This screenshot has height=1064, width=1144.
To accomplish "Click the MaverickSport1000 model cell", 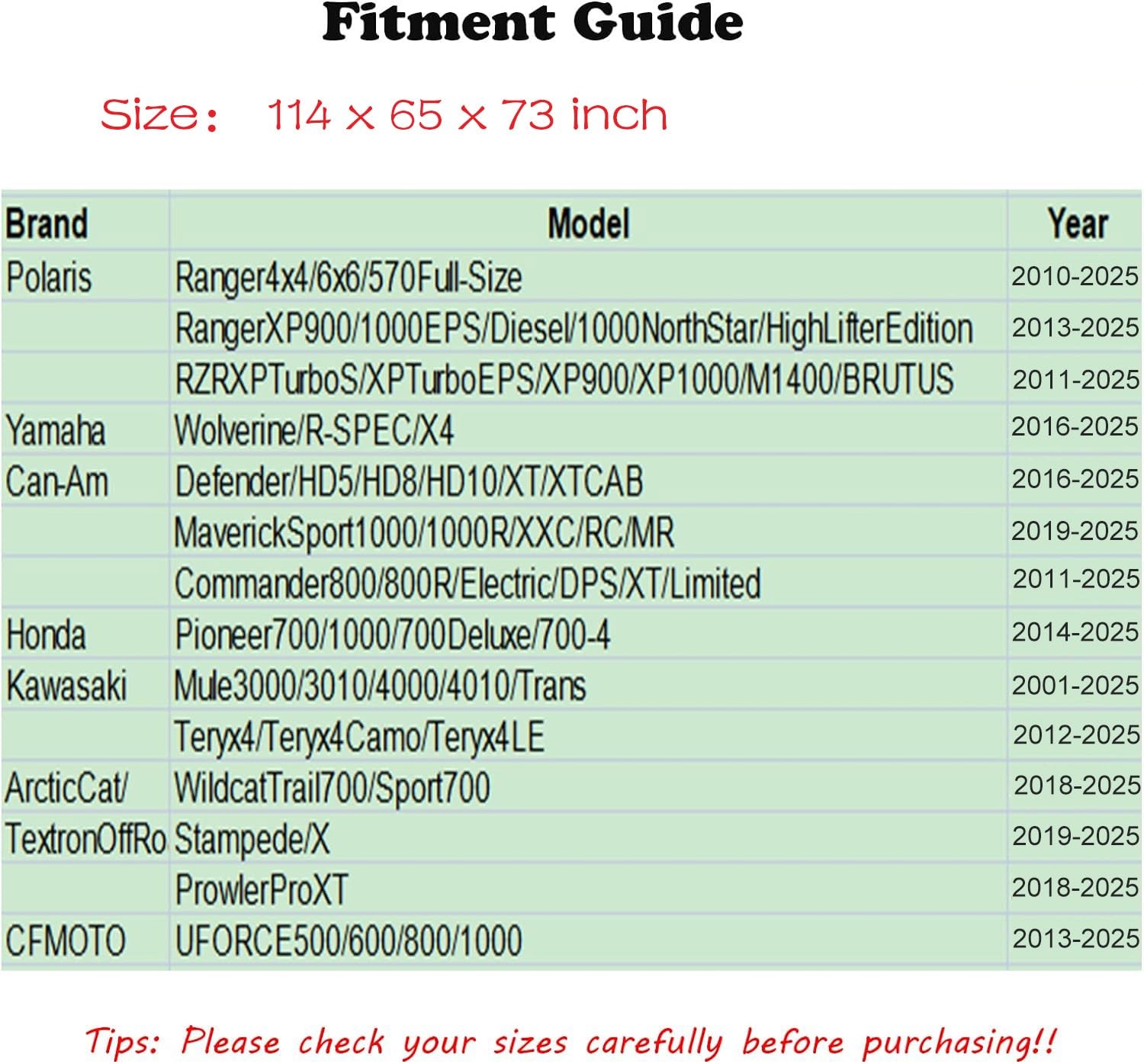I will (424, 532).
